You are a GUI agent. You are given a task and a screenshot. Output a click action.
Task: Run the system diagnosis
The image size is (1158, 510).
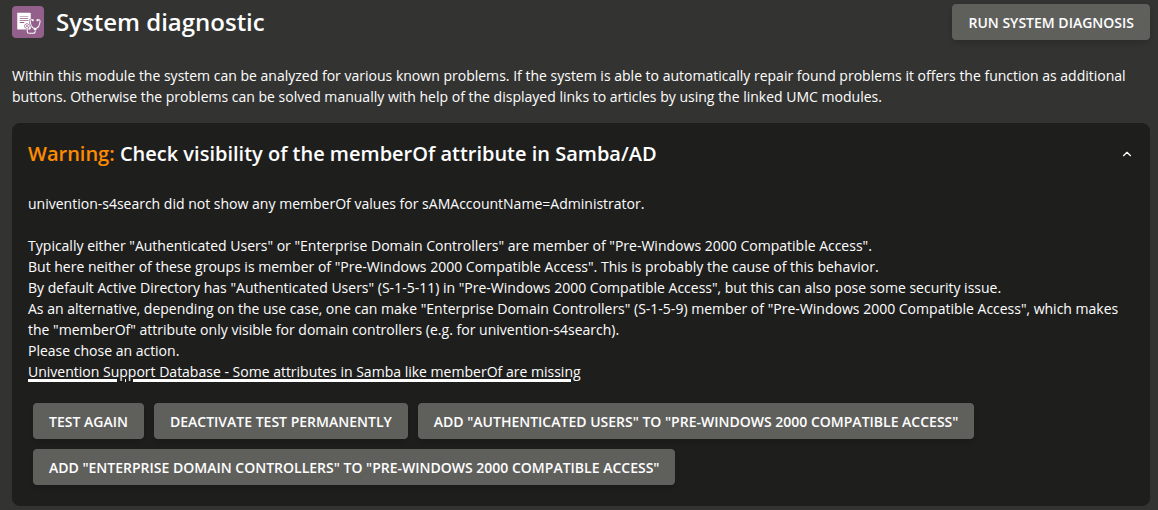click(x=1050, y=23)
